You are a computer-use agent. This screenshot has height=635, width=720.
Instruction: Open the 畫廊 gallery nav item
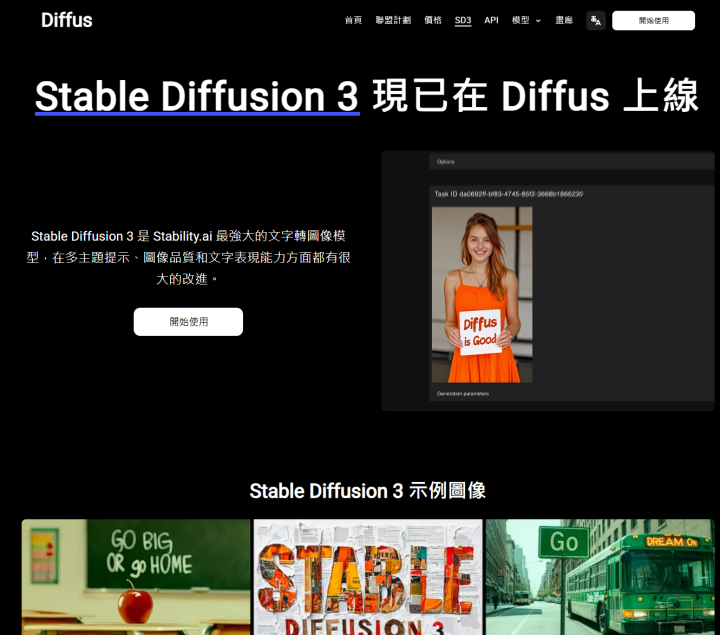(x=564, y=20)
